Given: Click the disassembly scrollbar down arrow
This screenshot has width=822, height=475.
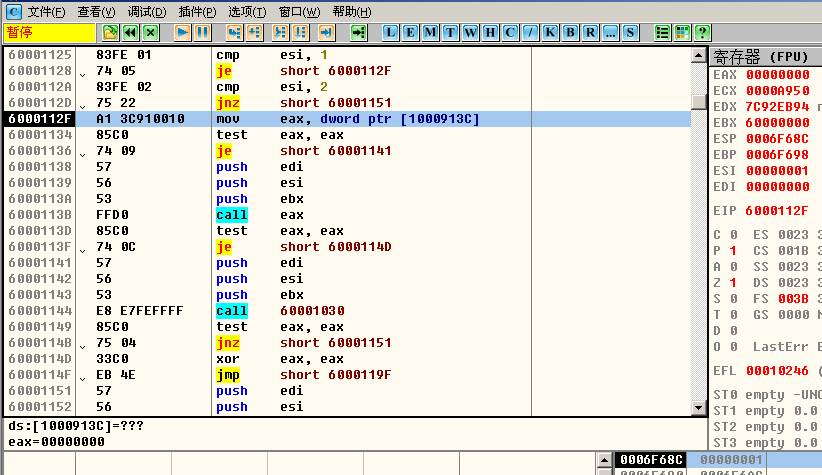Looking at the screenshot, I should click(x=698, y=407).
